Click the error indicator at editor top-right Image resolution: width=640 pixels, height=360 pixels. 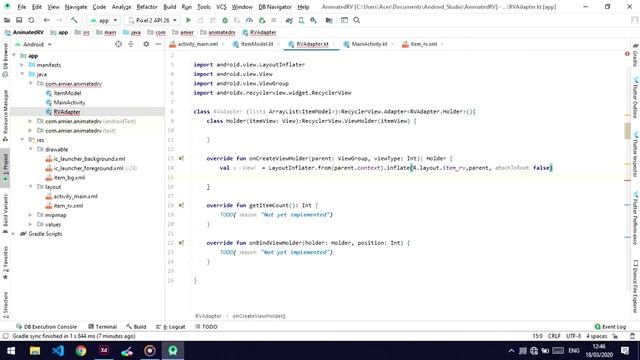pos(627,54)
